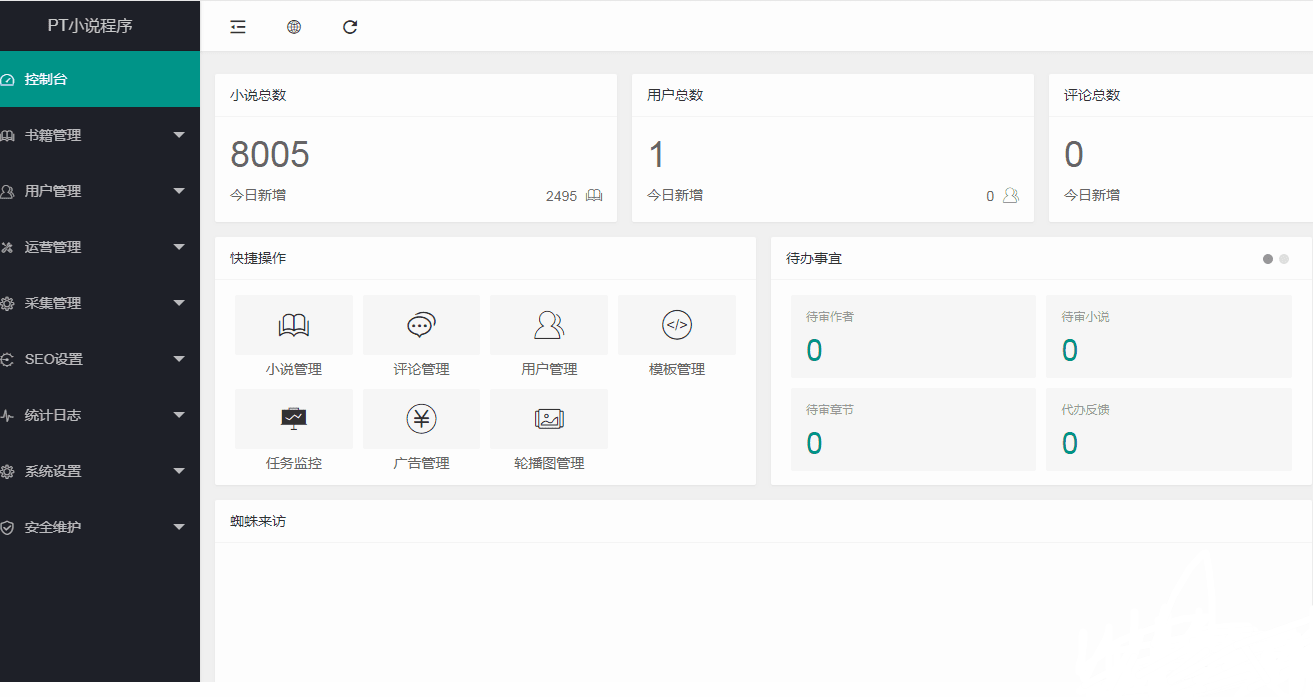
Task: Expand the 书籍管理 sidebar menu
Action: point(100,135)
